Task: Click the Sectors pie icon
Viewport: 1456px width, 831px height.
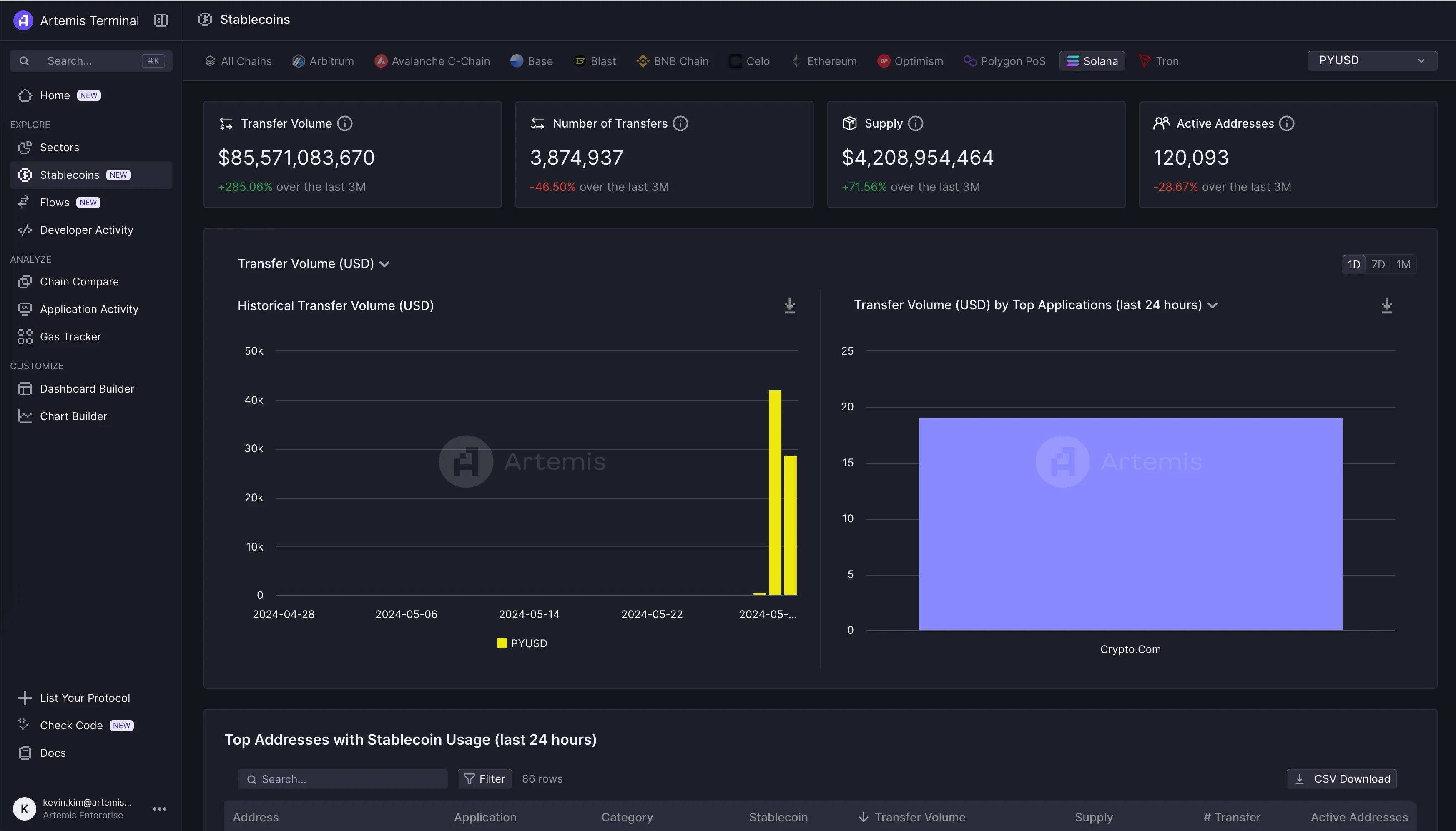Action: [25, 147]
